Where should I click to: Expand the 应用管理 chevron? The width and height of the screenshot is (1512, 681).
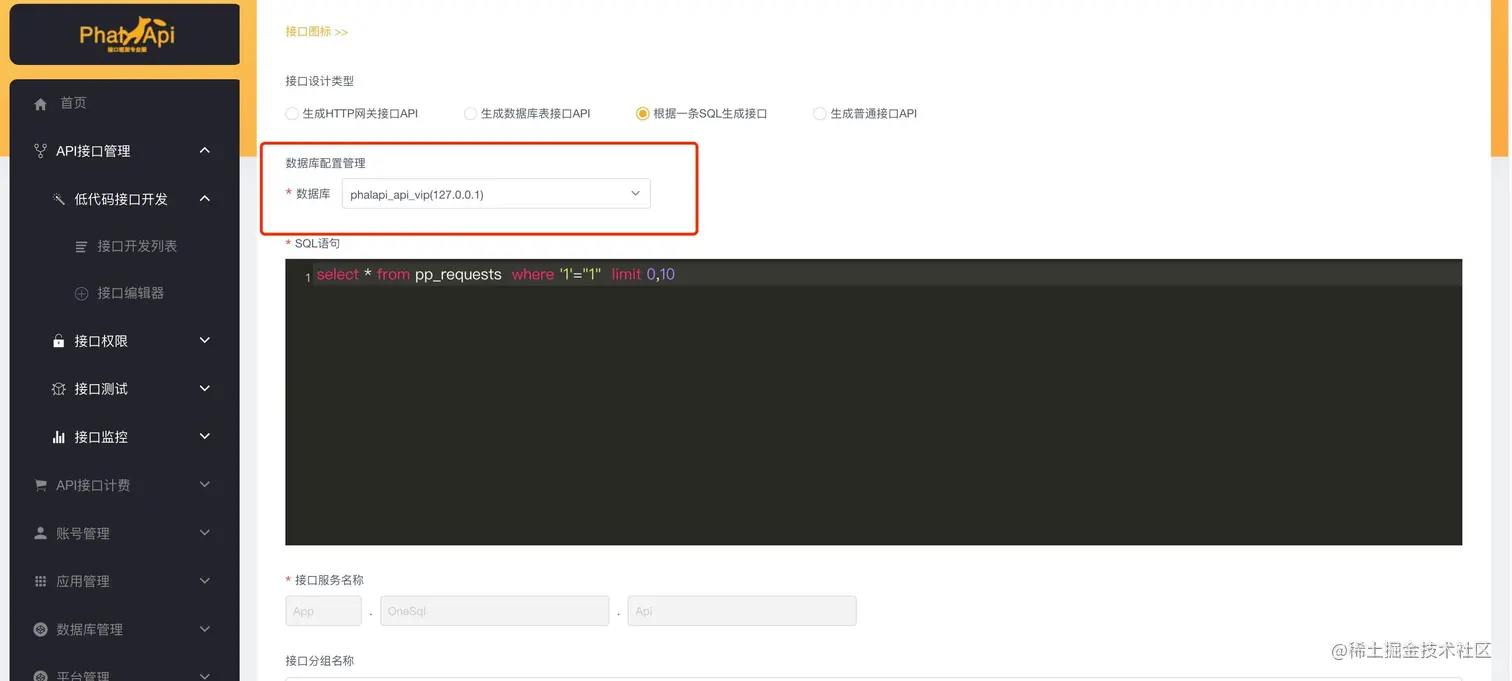(x=205, y=581)
